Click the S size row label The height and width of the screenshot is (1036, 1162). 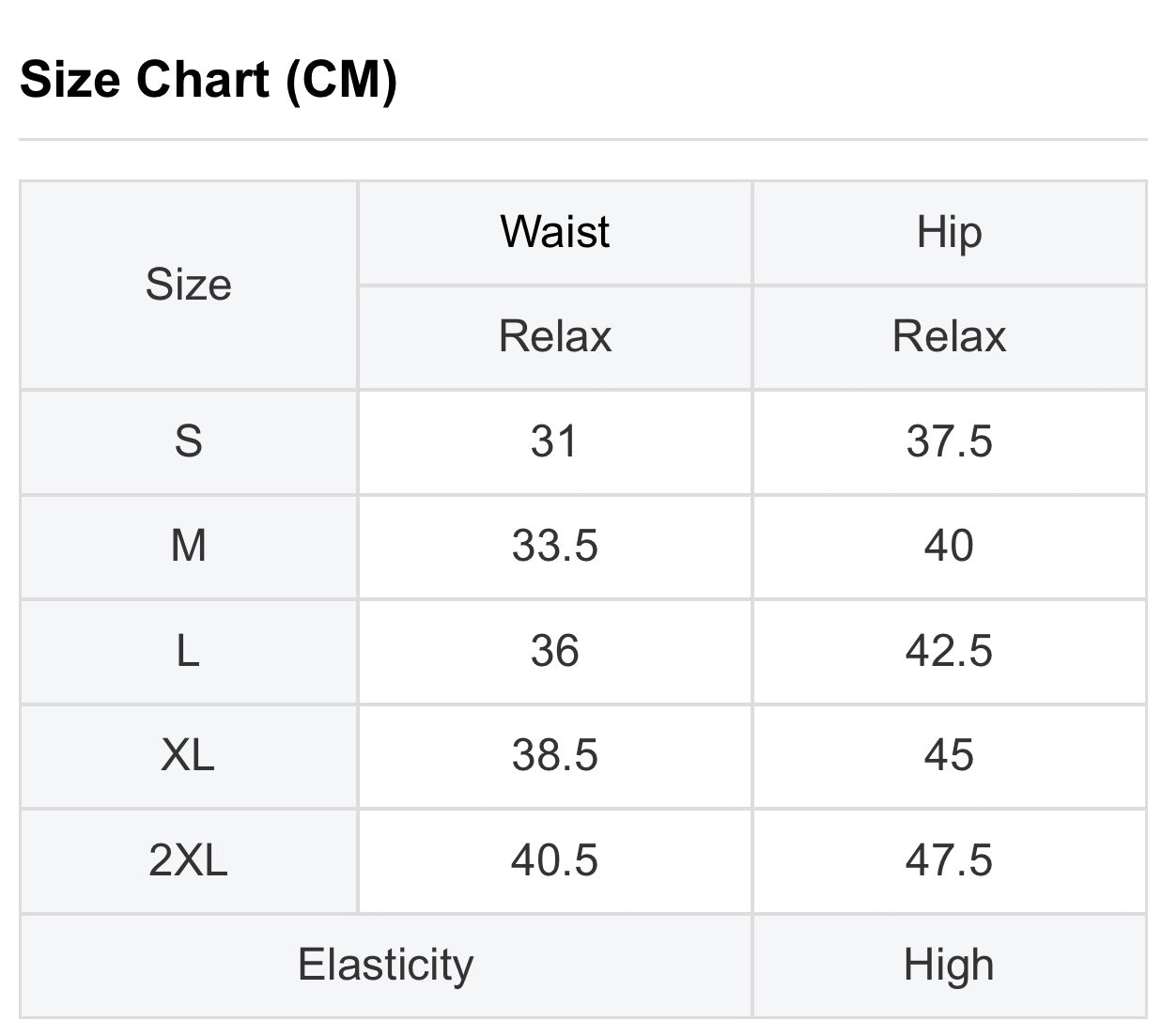pyautogui.click(x=188, y=441)
